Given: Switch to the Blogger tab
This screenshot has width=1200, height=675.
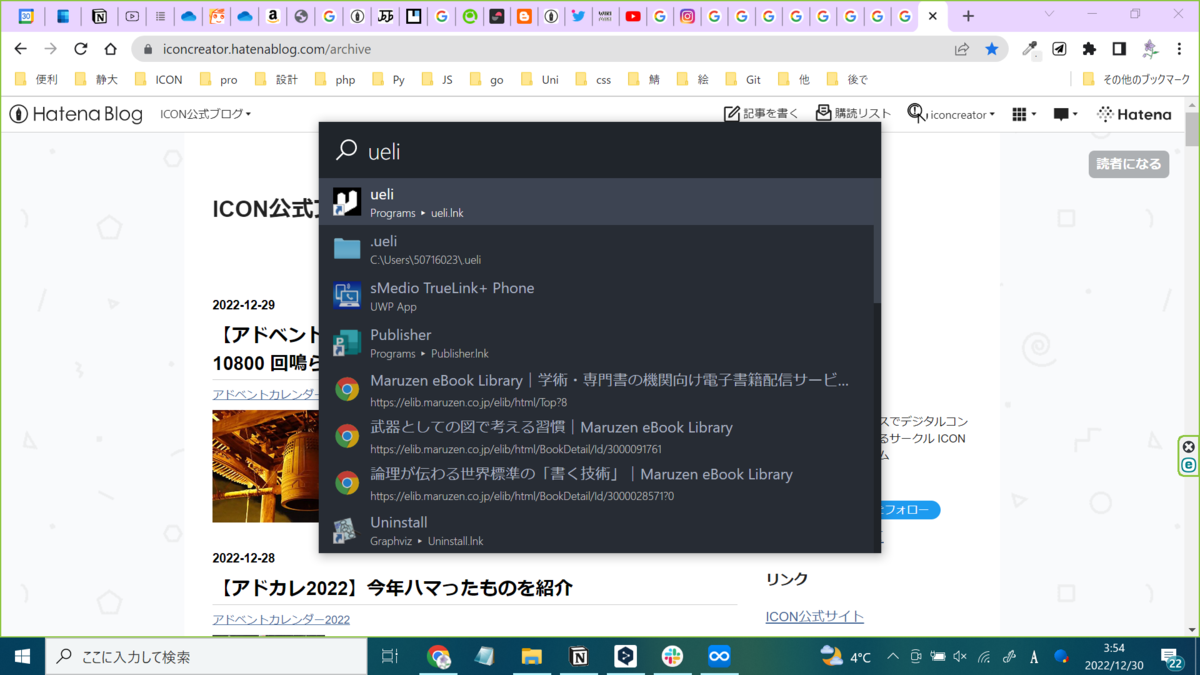Looking at the screenshot, I should (x=523, y=16).
